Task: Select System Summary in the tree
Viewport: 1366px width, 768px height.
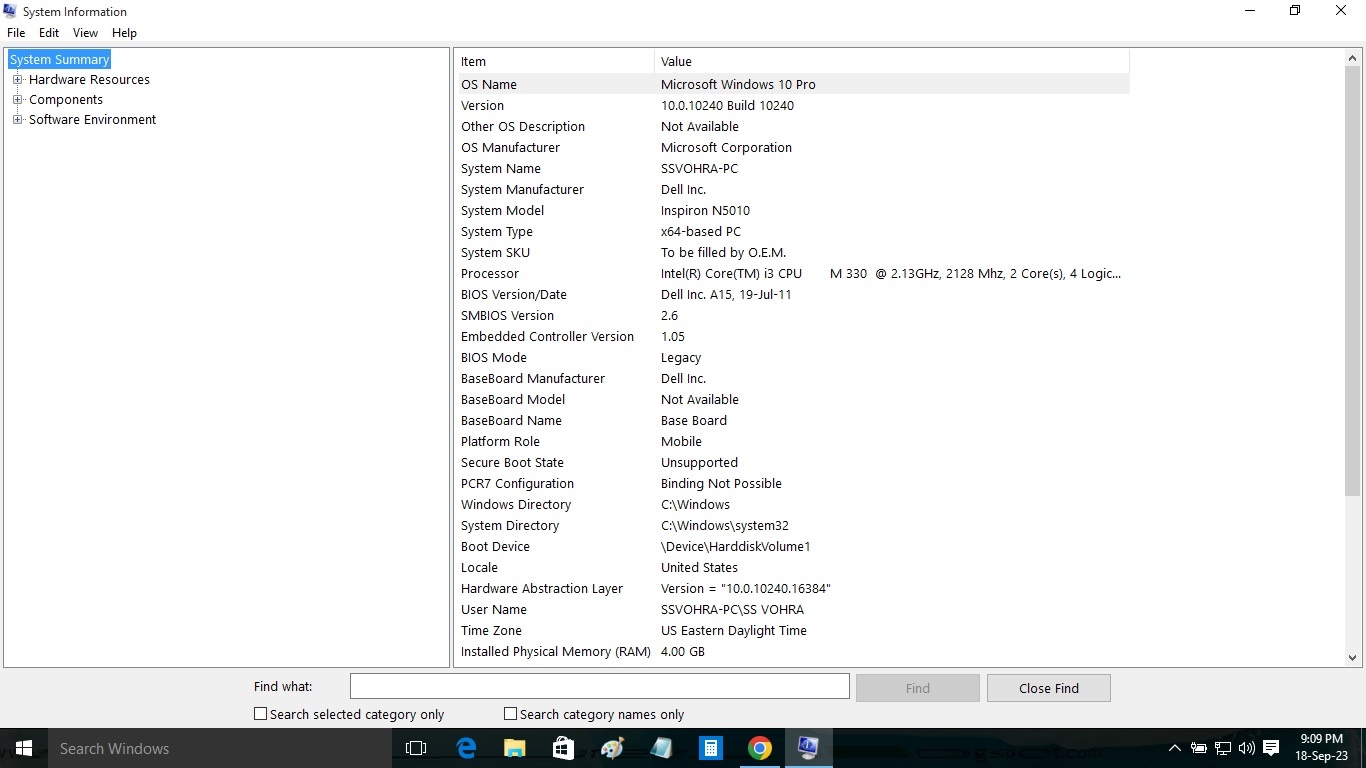Action: (x=59, y=60)
